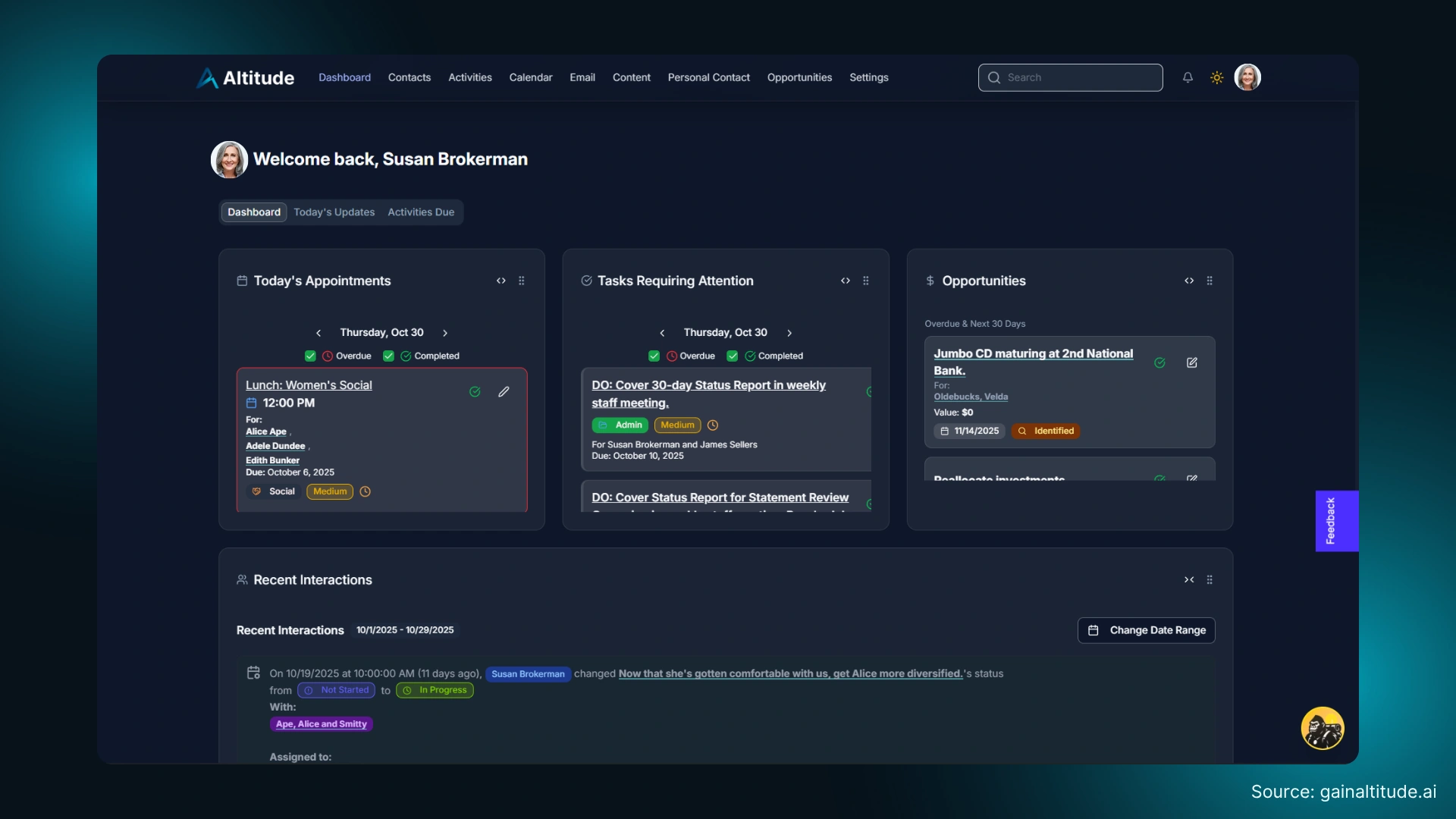Screen dimensions: 1456x819
Task: Toggle Overdue filter in Tasks Requiring Attention
Action: click(x=654, y=356)
